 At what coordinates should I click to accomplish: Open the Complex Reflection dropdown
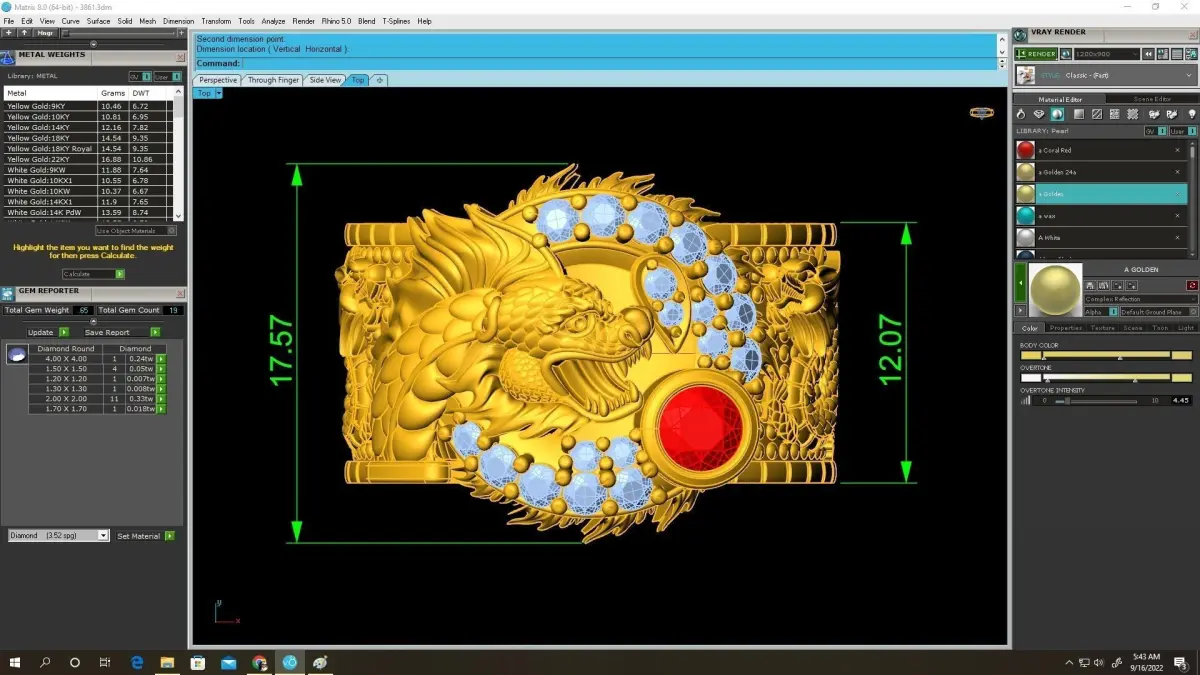pos(1140,299)
